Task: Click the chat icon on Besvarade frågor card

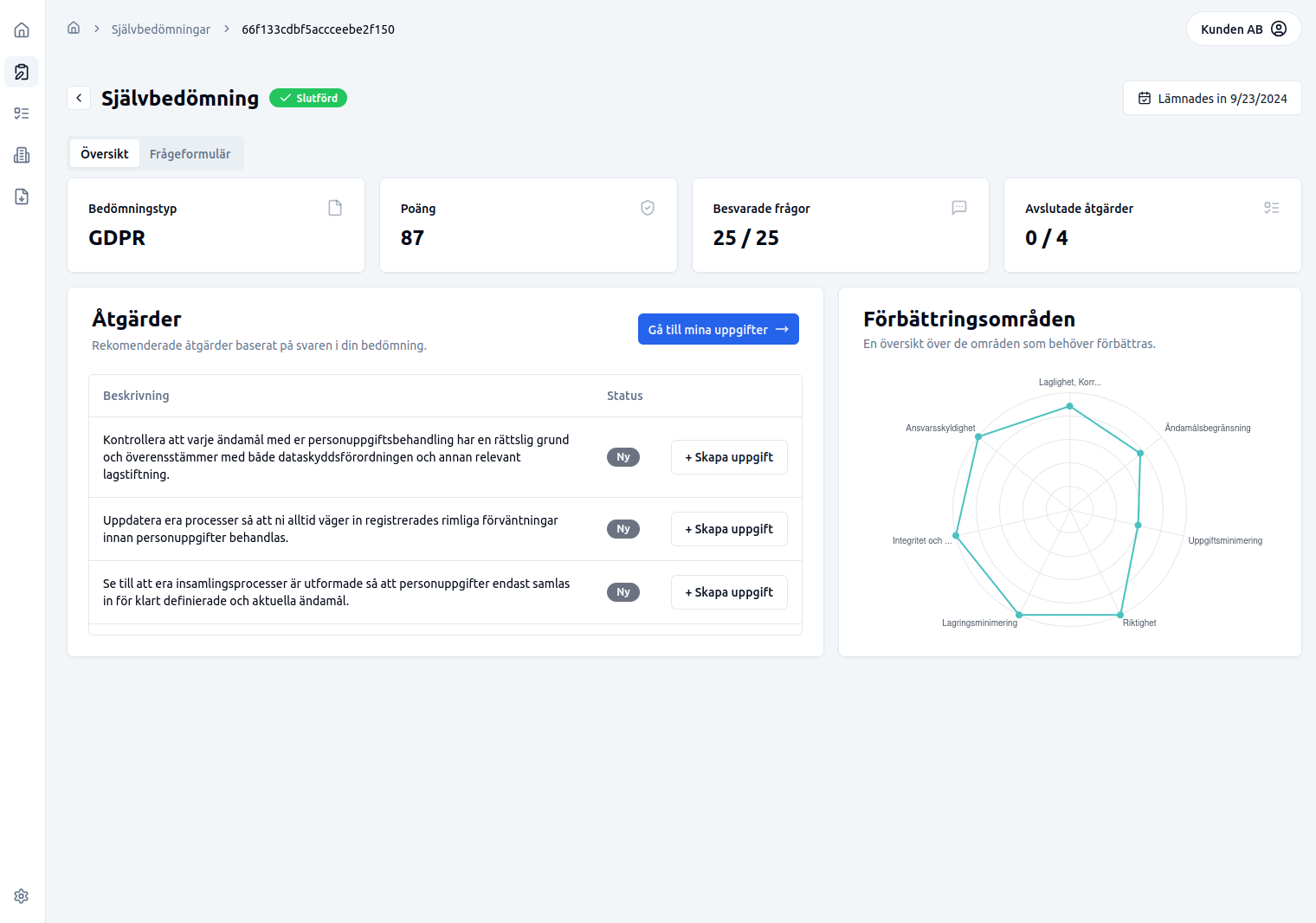Action: tap(959, 208)
